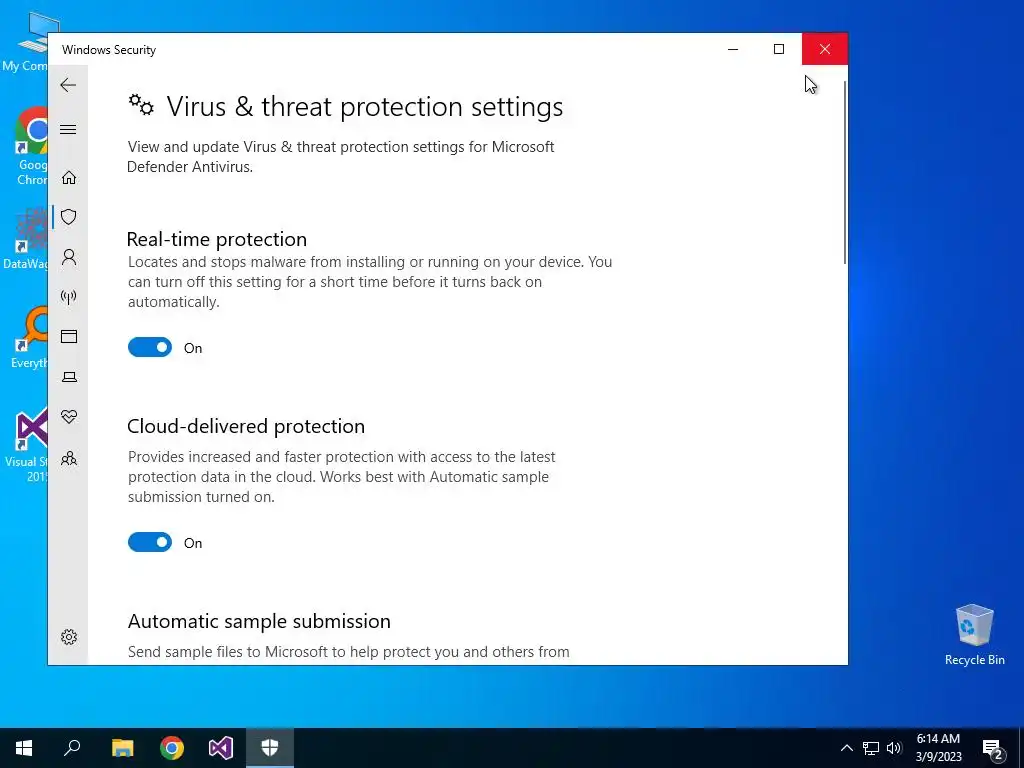The height and width of the screenshot is (768, 1024).
Task: Click the Automatic sample submission heading
Action: [259, 621]
